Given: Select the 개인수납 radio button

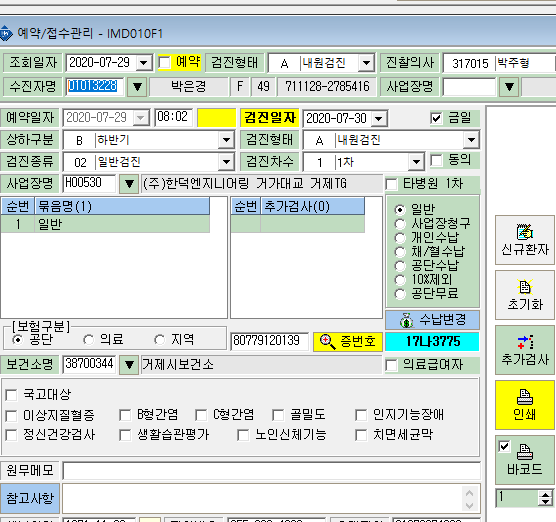Looking at the screenshot, I should [400, 238].
